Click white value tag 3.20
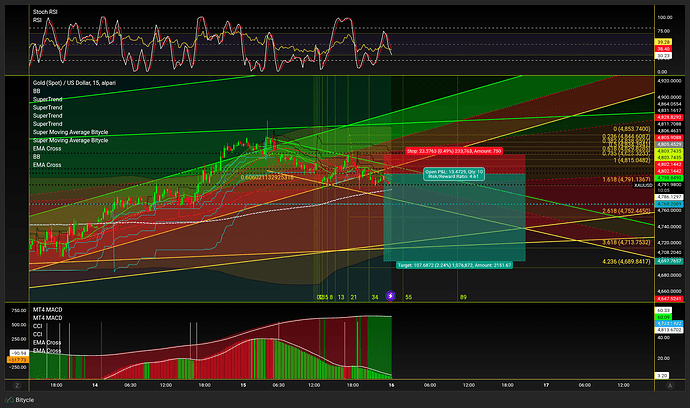 662,375
